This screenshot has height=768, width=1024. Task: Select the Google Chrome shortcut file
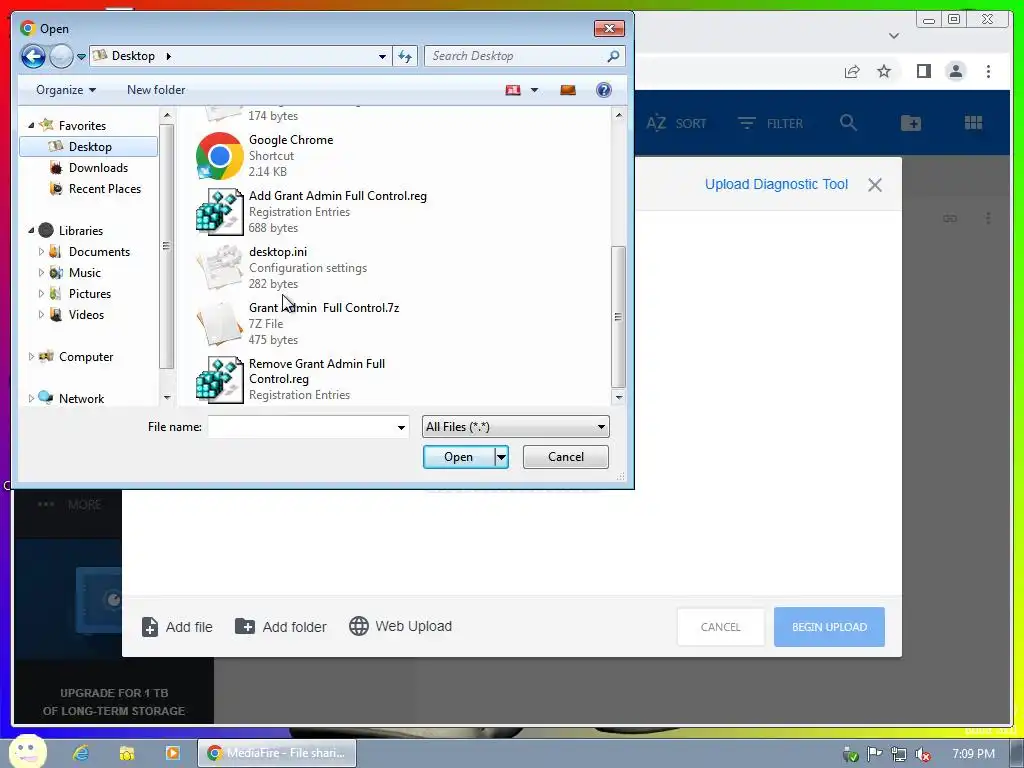(291, 155)
